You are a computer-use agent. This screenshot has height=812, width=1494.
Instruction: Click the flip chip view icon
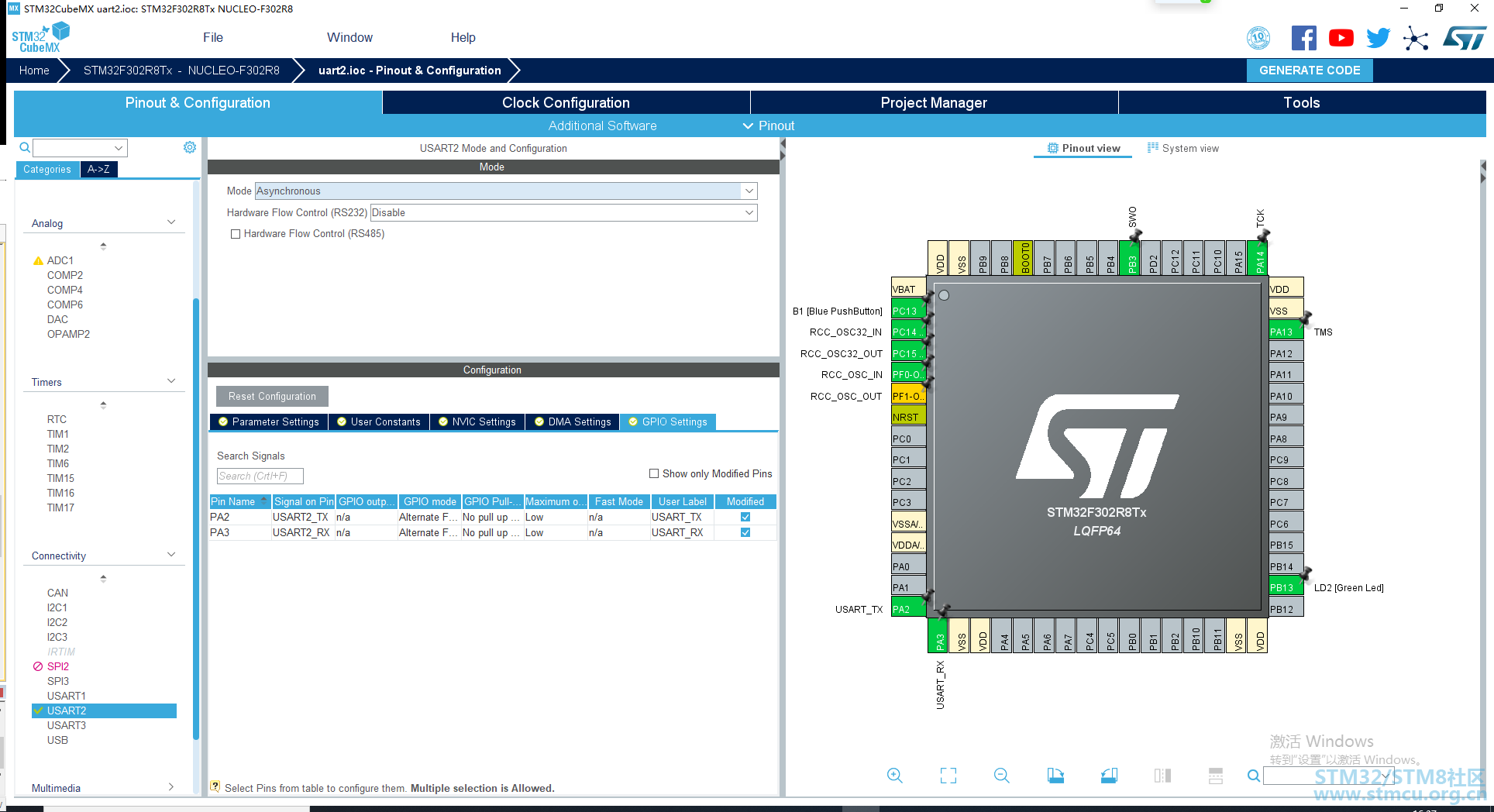[x=1162, y=776]
